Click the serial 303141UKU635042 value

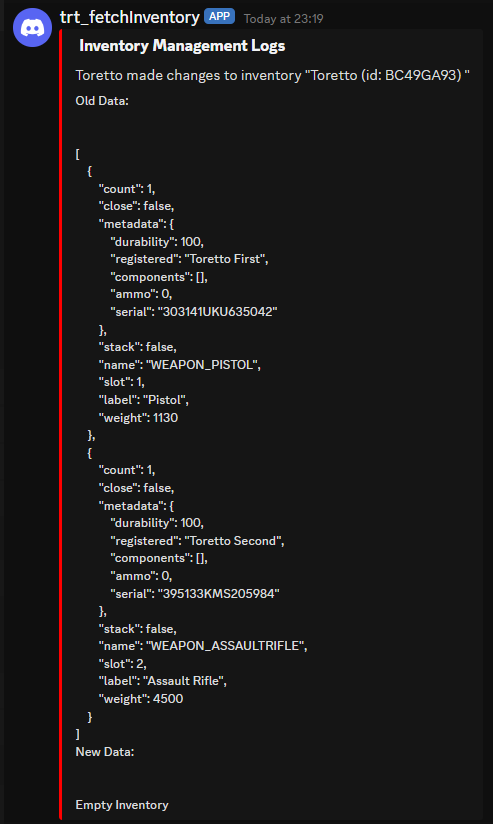pos(218,312)
